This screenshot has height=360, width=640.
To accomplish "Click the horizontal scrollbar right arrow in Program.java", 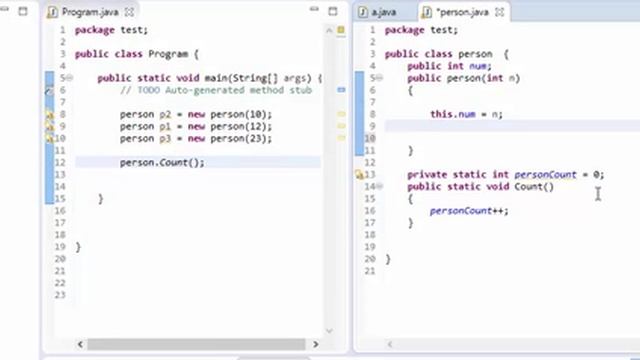I will click(x=316, y=344).
